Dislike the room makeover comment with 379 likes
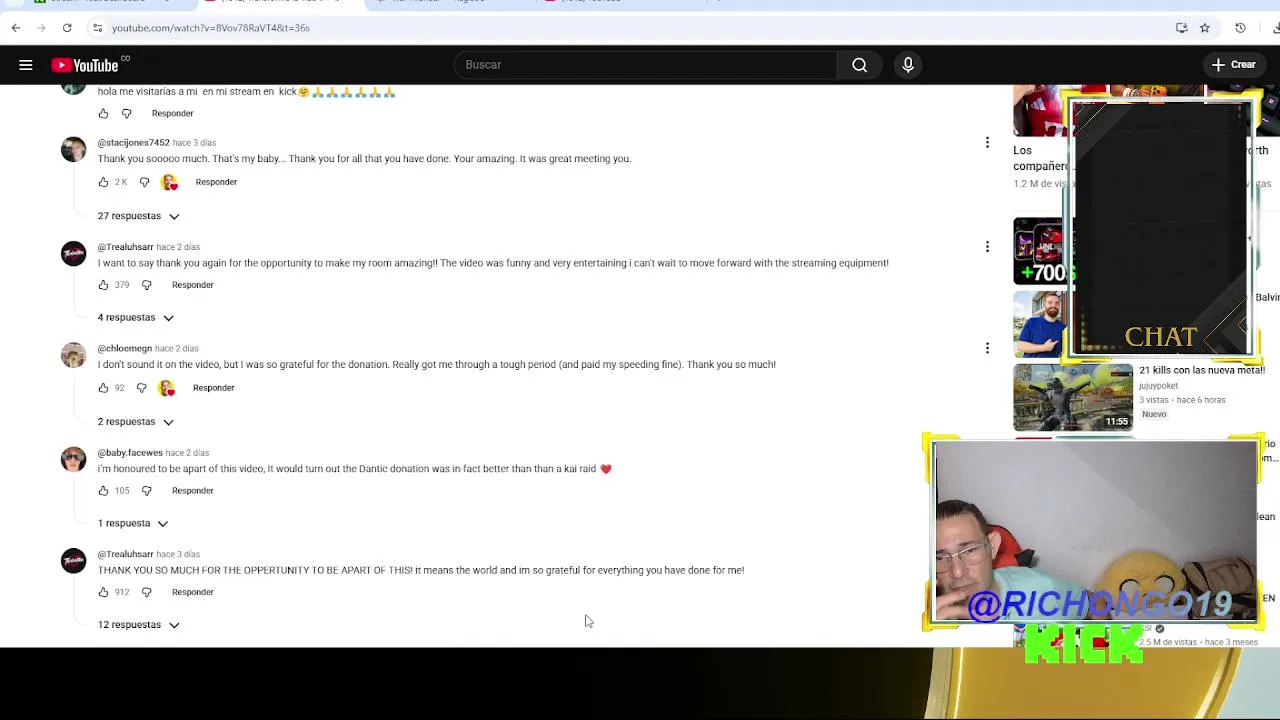 click(x=146, y=285)
